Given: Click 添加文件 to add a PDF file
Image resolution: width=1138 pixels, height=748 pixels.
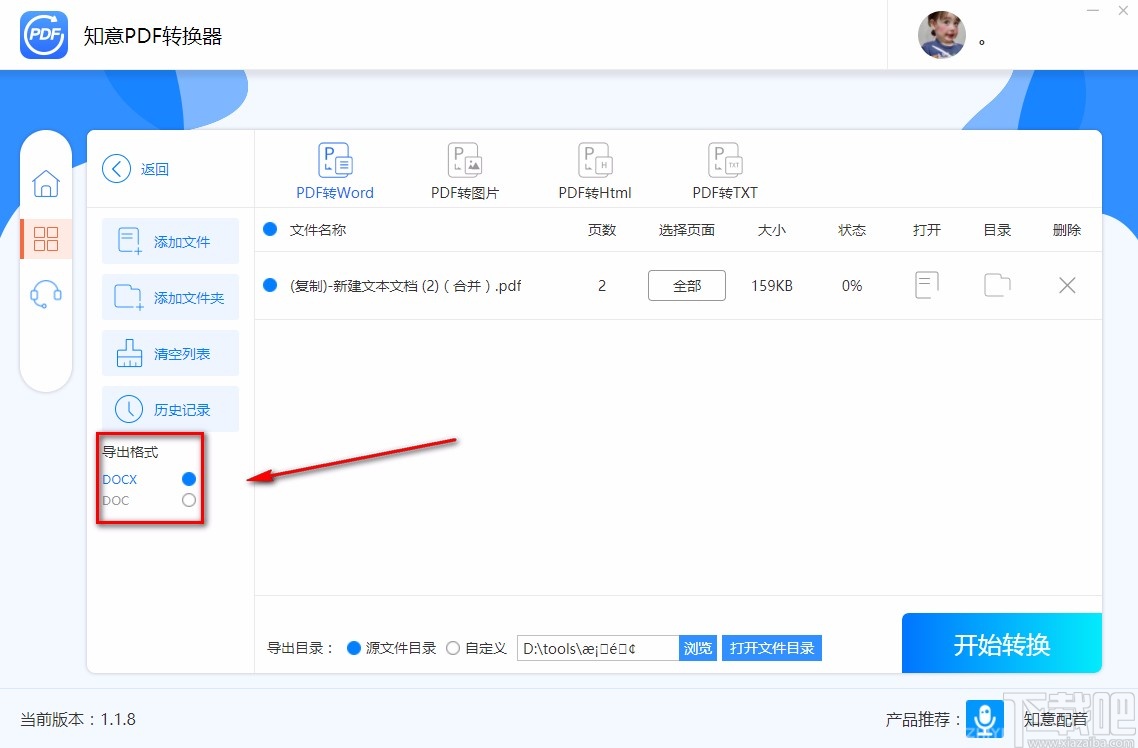Looking at the screenshot, I should 170,240.
